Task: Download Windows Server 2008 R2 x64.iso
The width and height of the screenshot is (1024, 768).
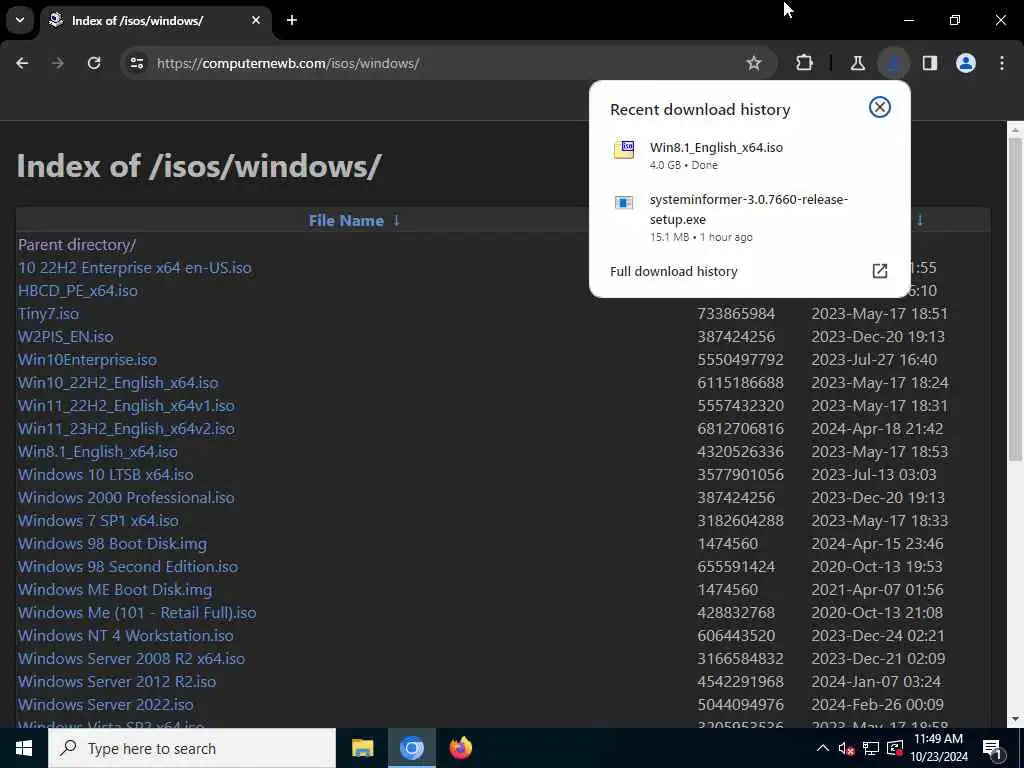Action: pos(131,658)
